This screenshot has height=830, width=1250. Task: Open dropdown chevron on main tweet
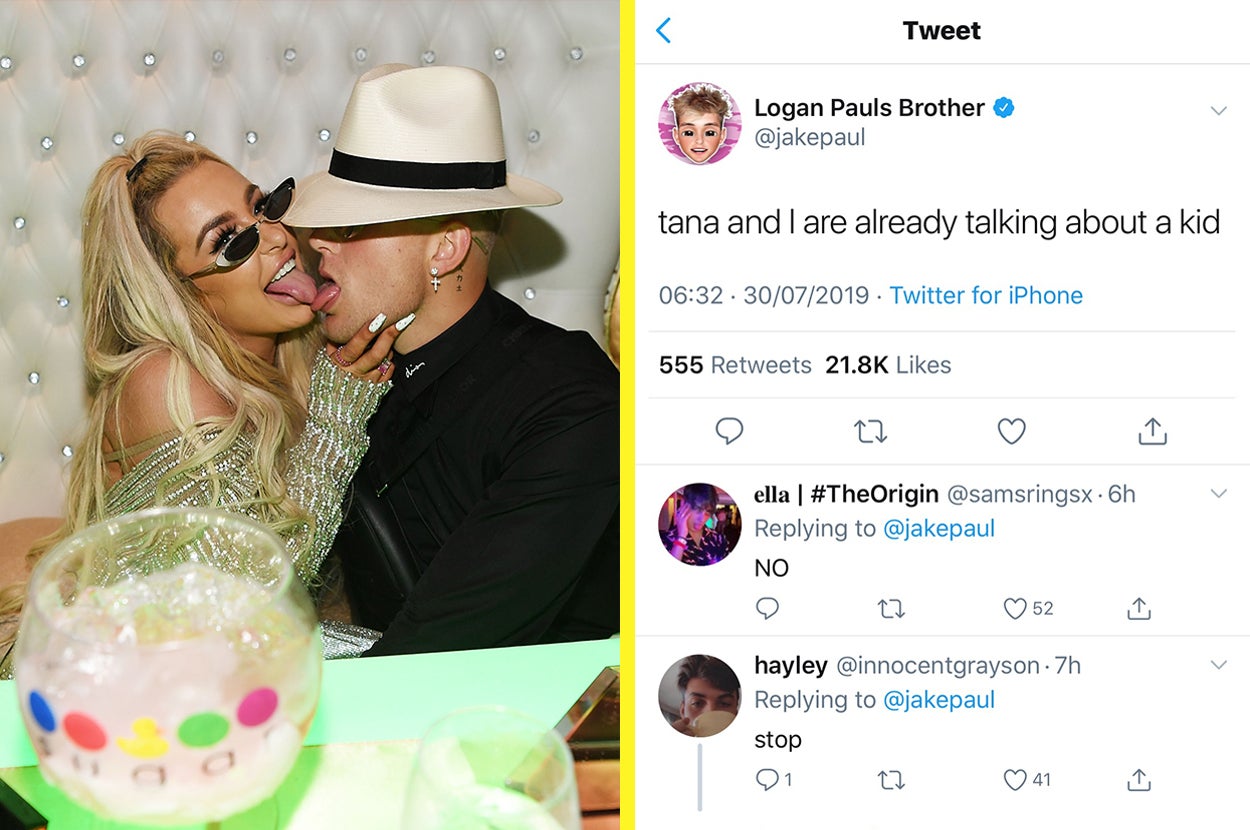tap(1218, 110)
